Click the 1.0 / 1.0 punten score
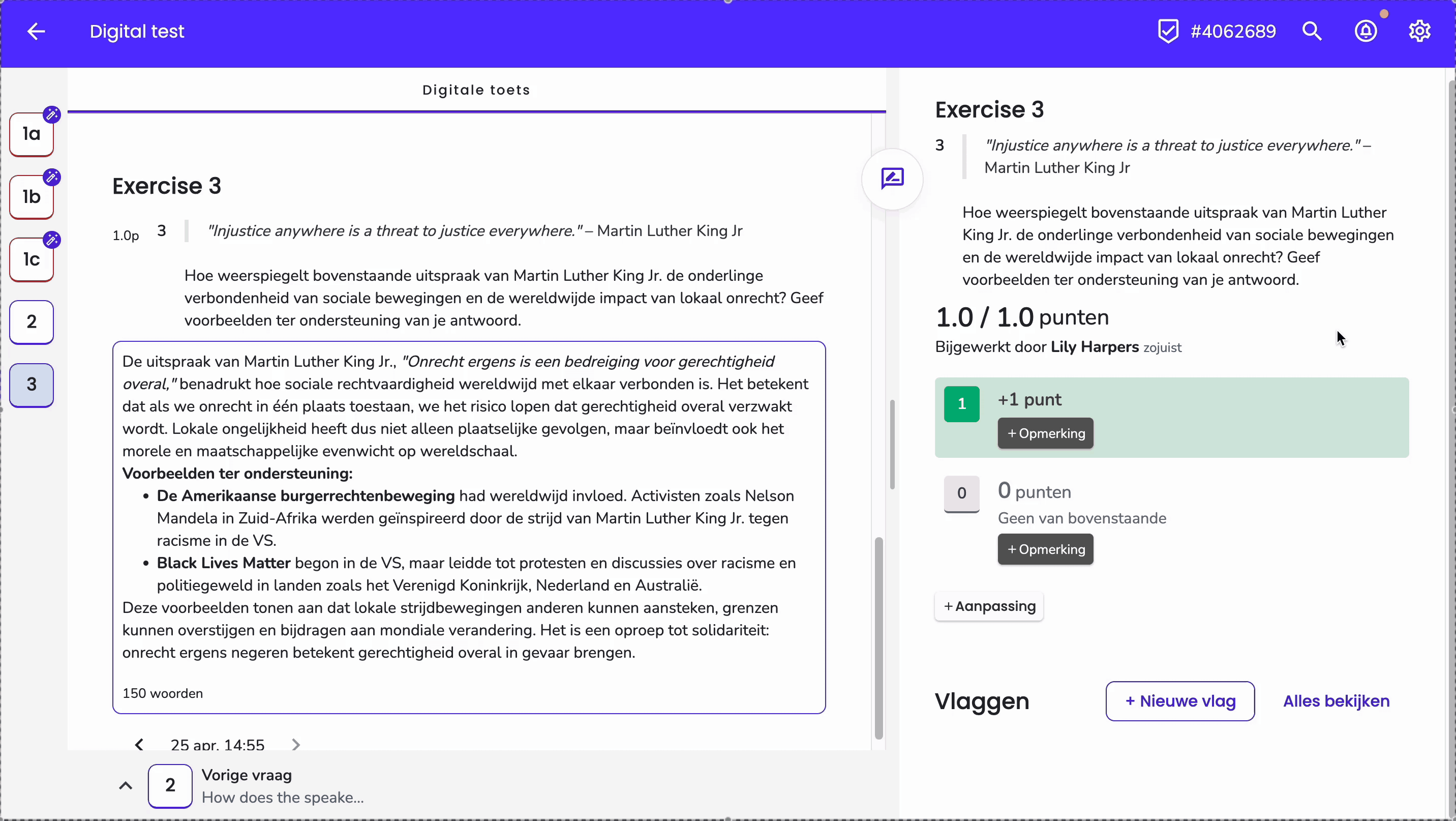The width and height of the screenshot is (1456, 821). pos(1022,317)
